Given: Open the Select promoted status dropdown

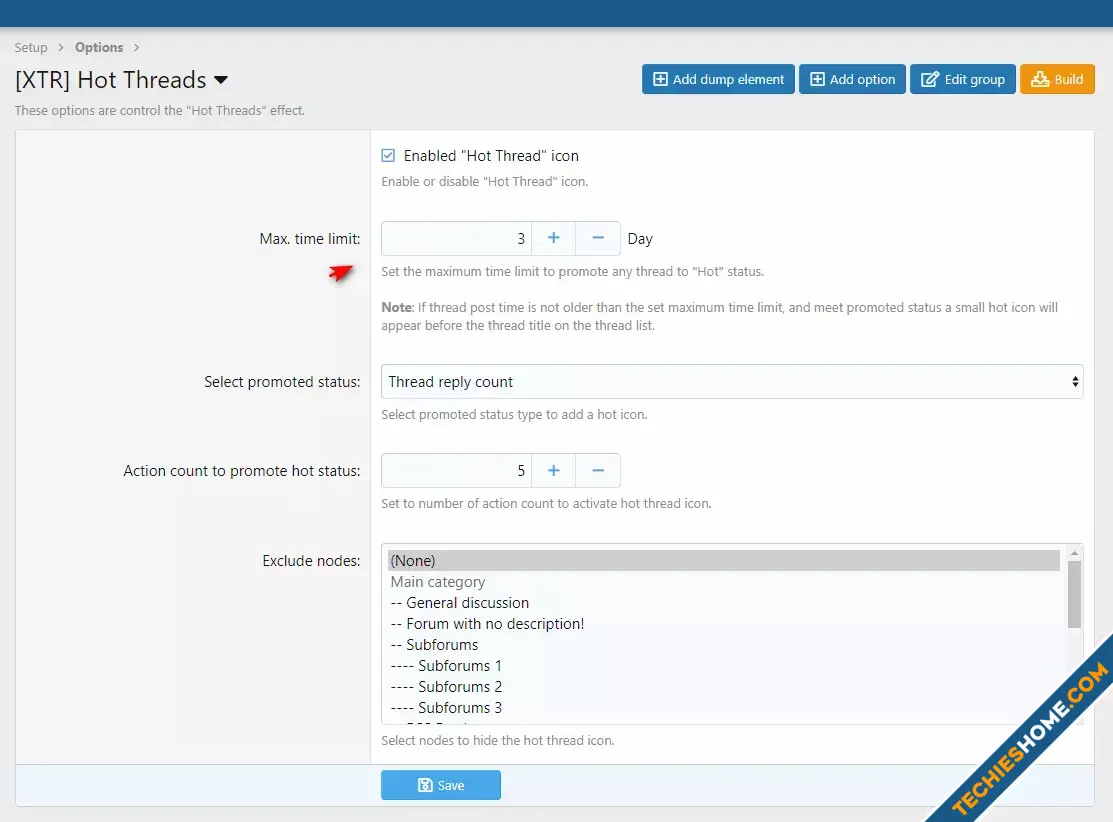Looking at the screenshot, I should [x=731, y=381].
